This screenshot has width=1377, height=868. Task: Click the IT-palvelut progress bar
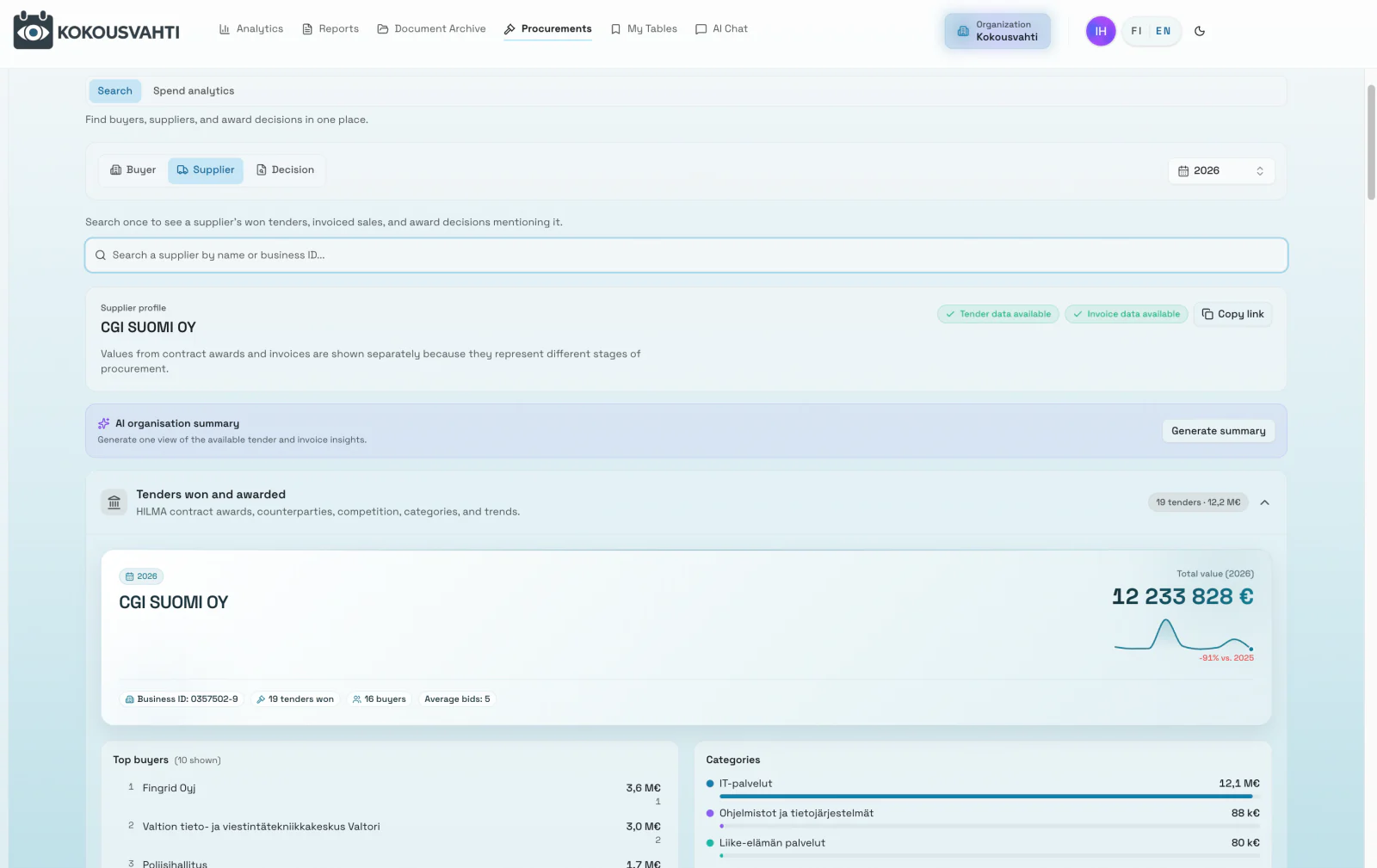[989, 797]
